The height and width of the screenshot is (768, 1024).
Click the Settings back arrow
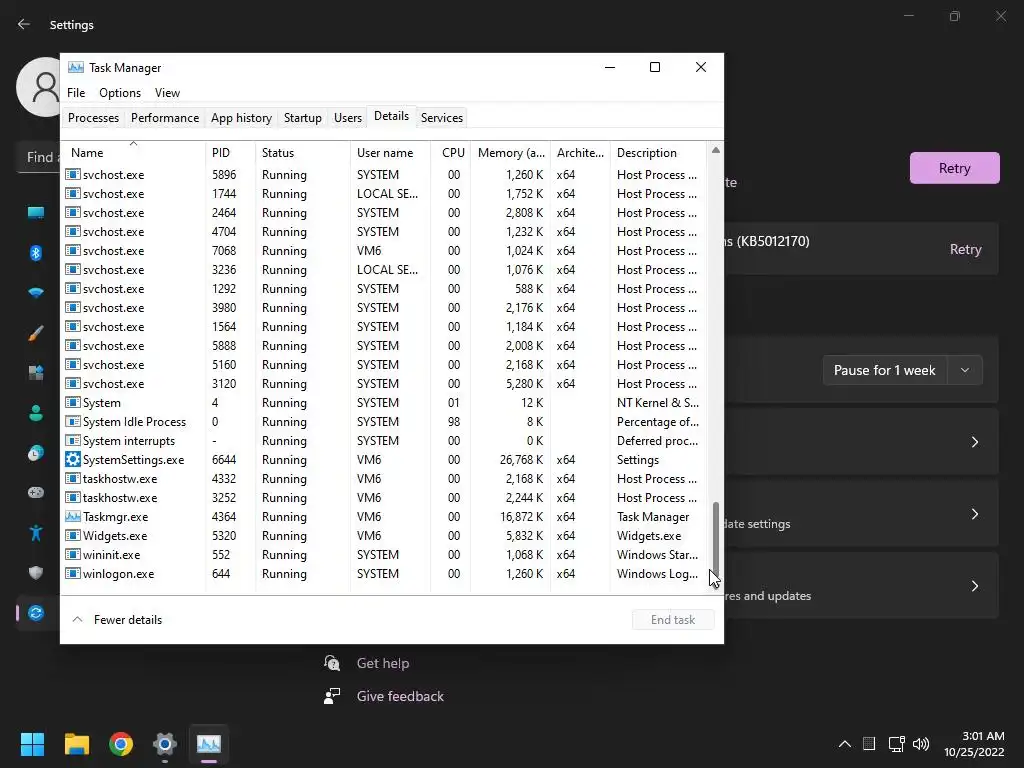(24, 24)
